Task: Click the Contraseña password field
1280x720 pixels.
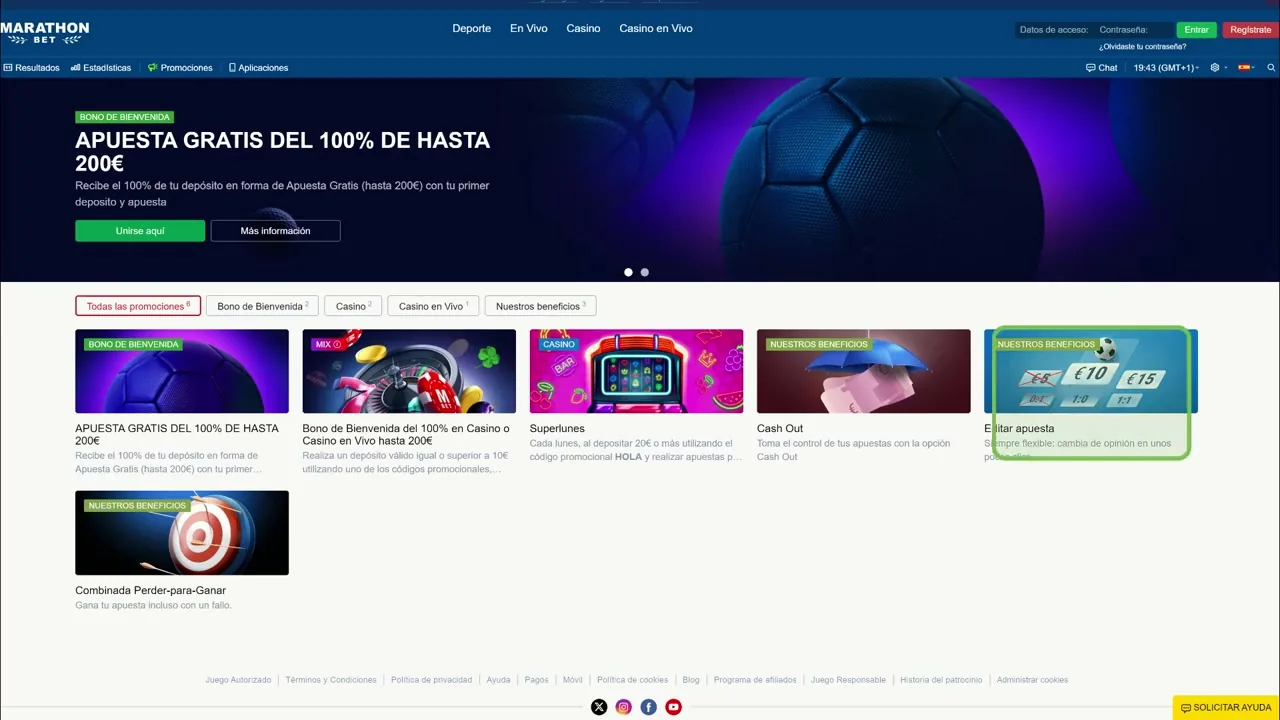Action: [1134, 30]
